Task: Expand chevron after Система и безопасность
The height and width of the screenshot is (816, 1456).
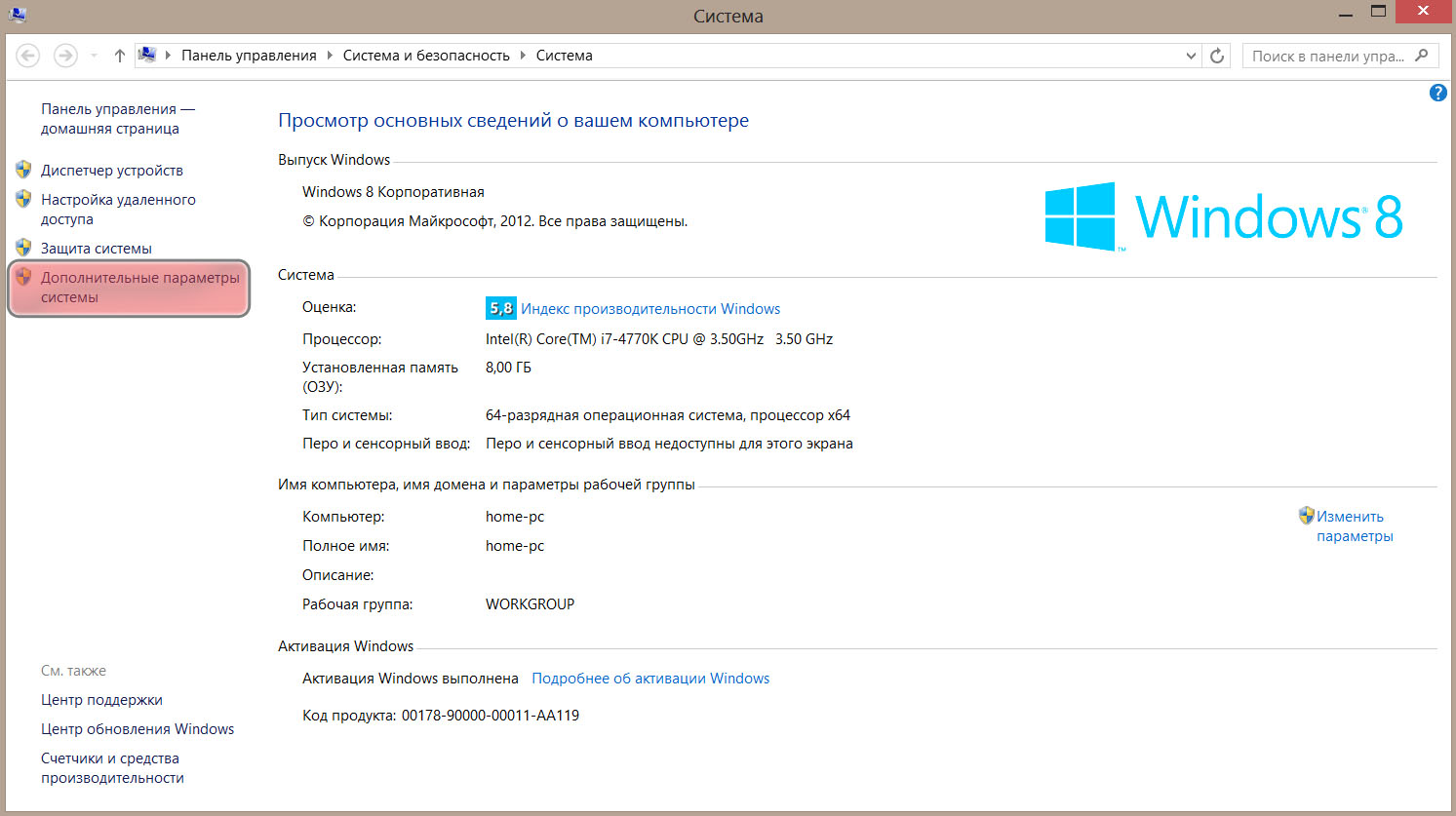Action: coord(523,56)
